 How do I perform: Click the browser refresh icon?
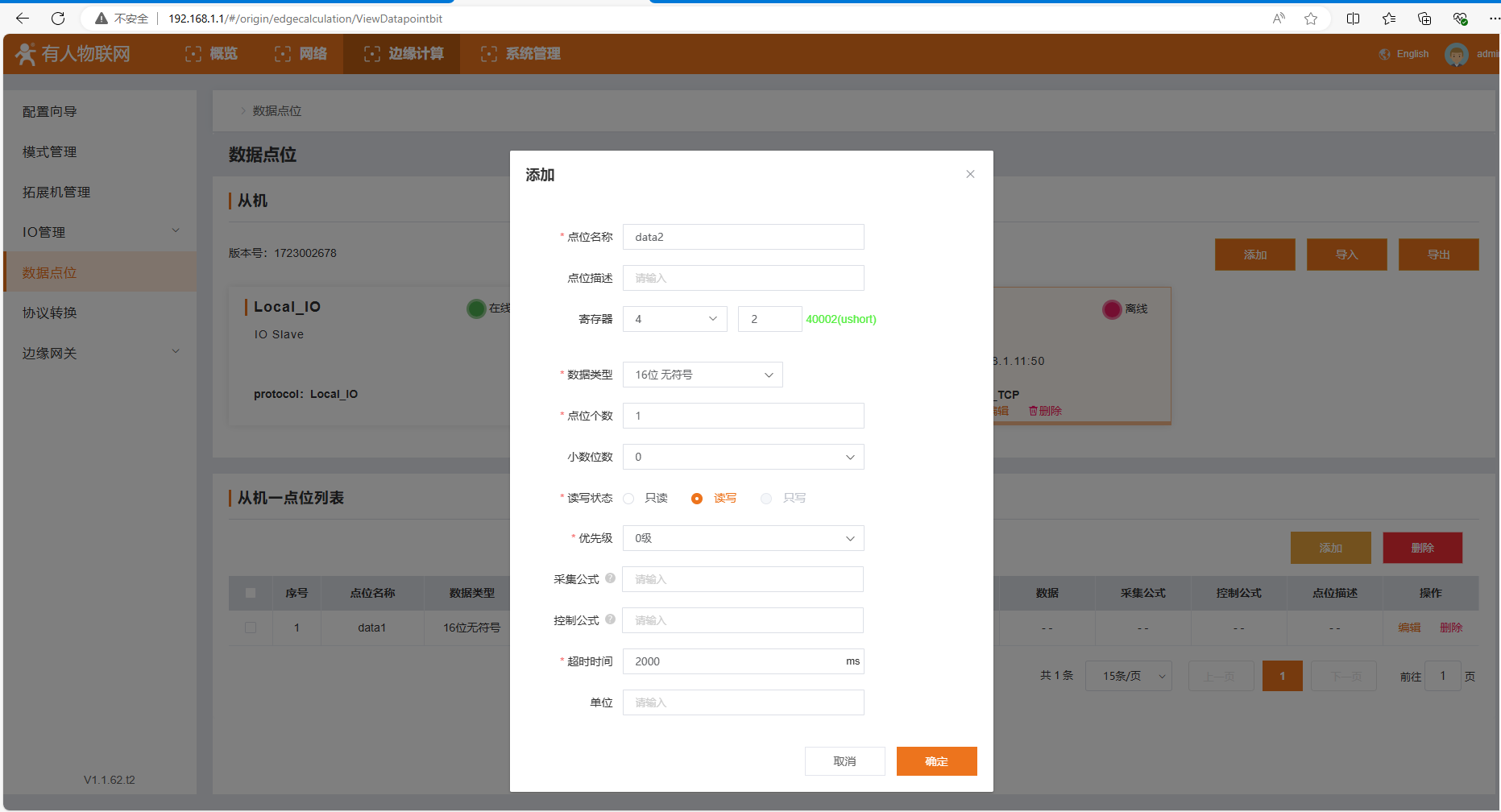tap(58, 19)
